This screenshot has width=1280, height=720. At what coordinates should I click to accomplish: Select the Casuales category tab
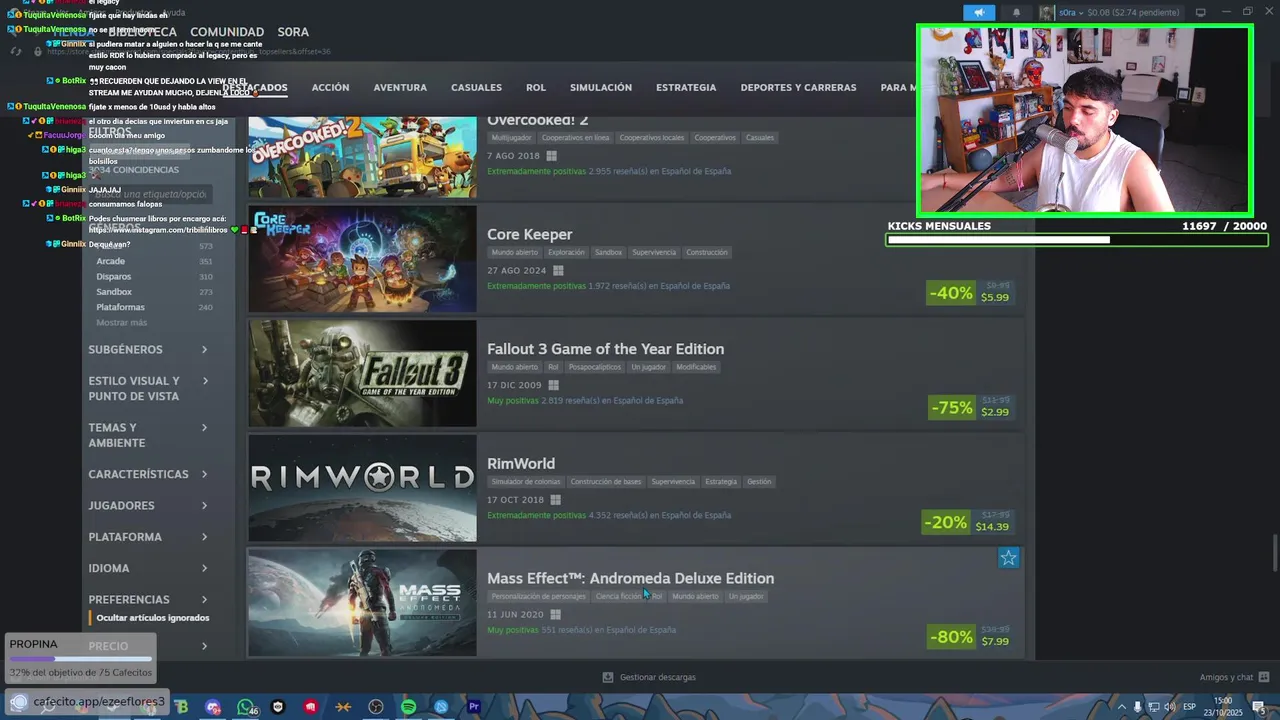pos(476,88)
